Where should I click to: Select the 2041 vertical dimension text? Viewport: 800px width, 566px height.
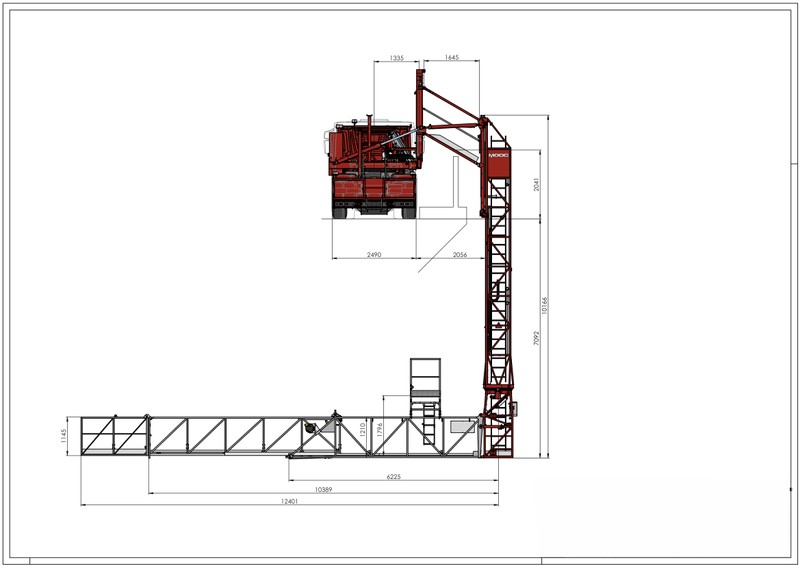click(x=536, y=183)
